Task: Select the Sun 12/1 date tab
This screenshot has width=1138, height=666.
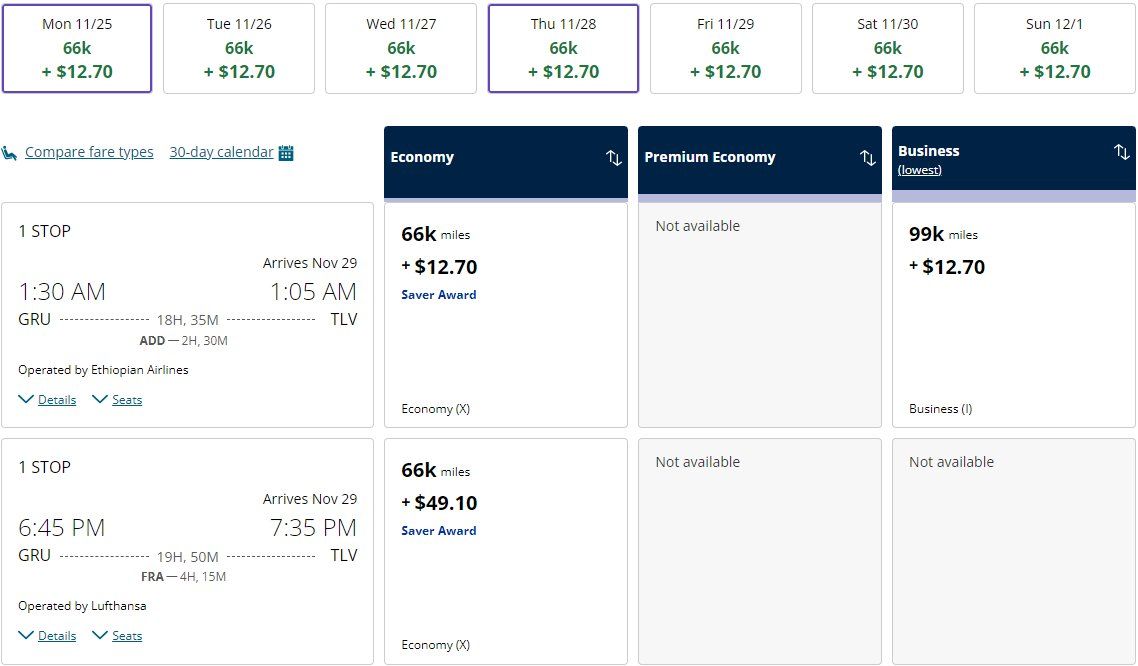Action: coord(1054,48)
